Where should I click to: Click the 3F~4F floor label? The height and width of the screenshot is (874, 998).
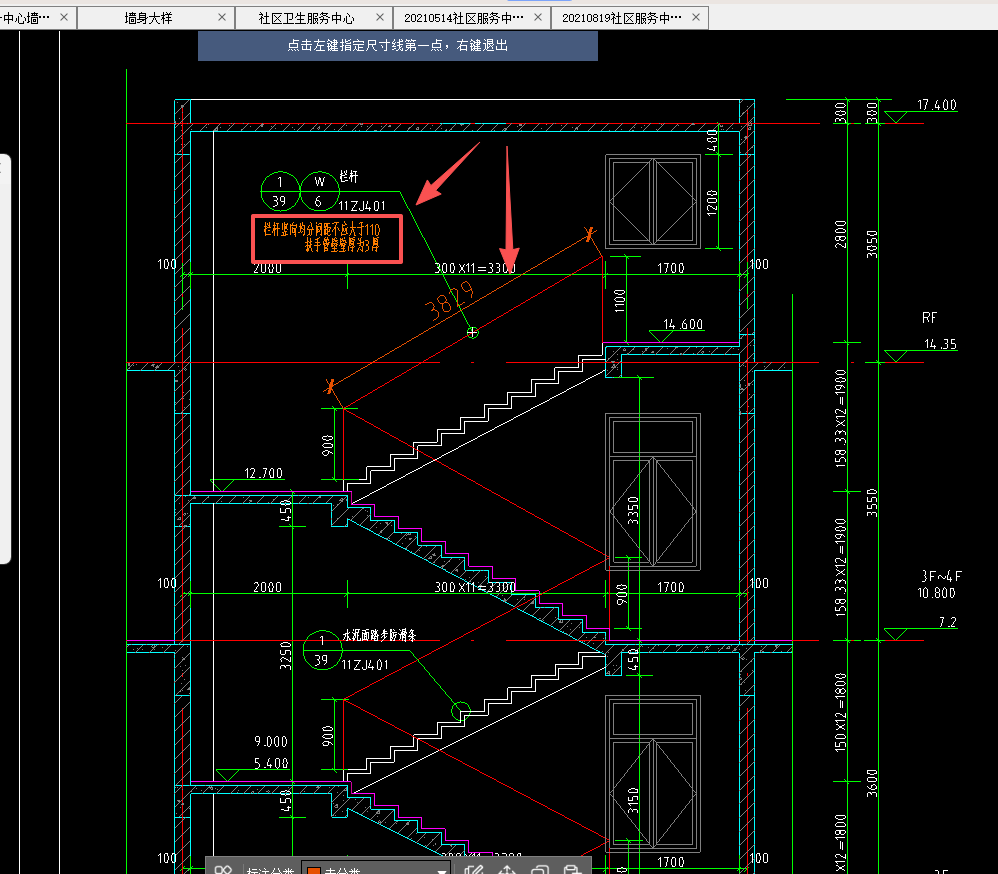coord(941,576)
